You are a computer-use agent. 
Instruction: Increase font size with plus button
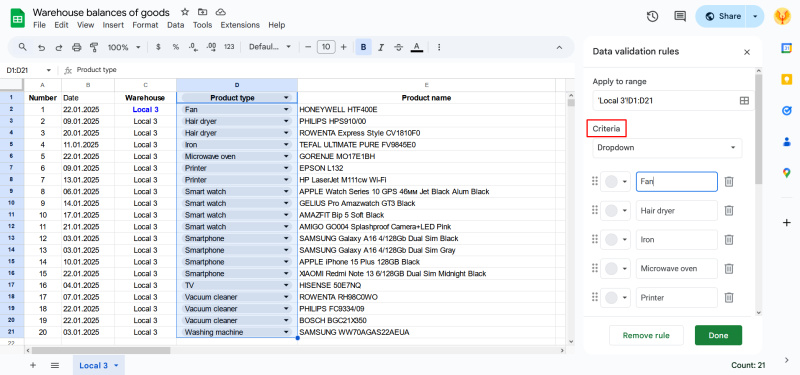coord(343,47)
